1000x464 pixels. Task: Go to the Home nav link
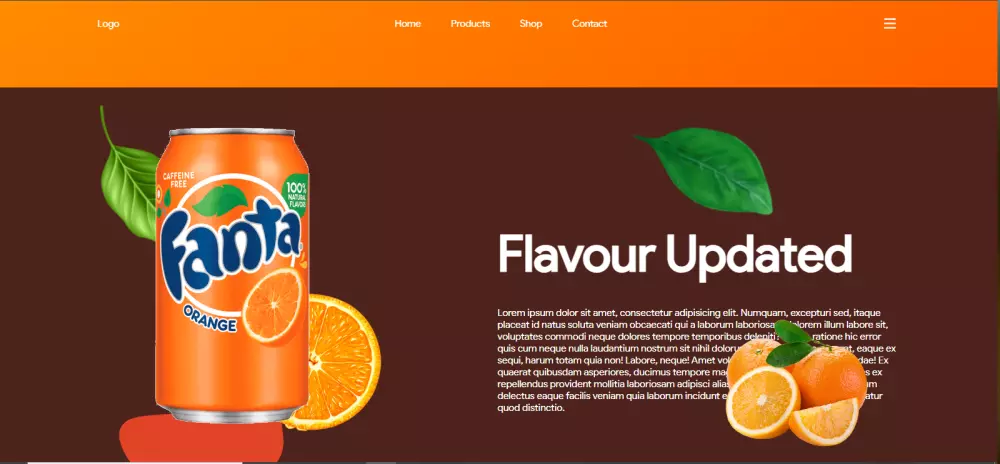point(408,24)
